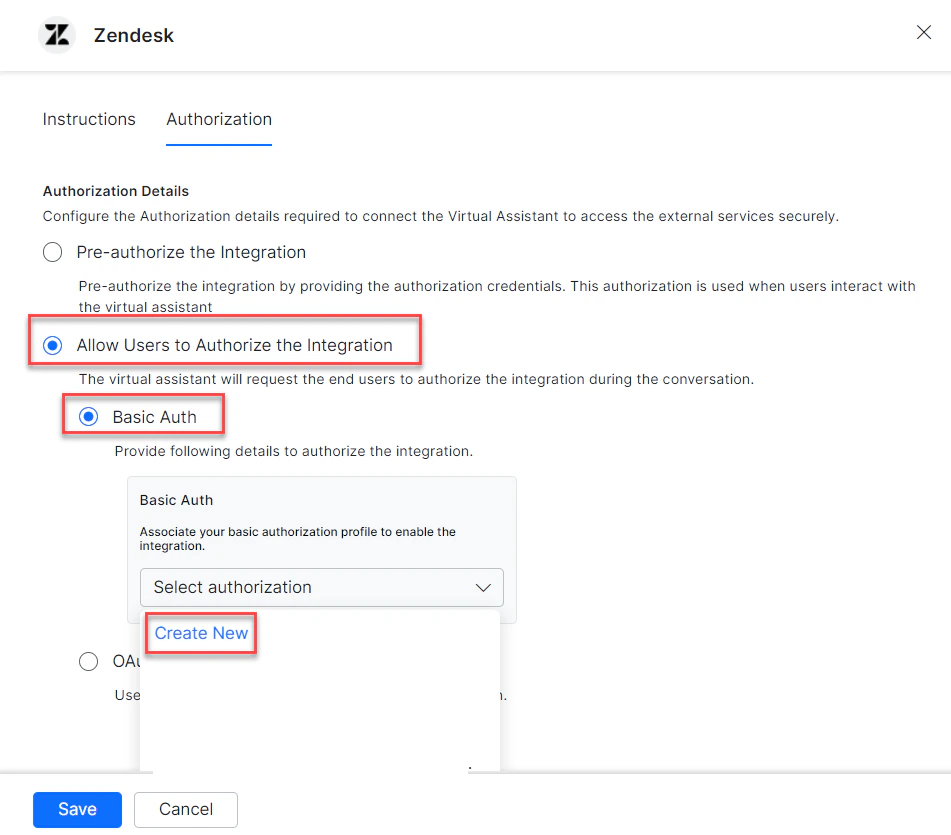Image resolution: width=951 pixels, height=835 pixels.
Task: Switch to the Instructions tab
Action: coord(88,119)
